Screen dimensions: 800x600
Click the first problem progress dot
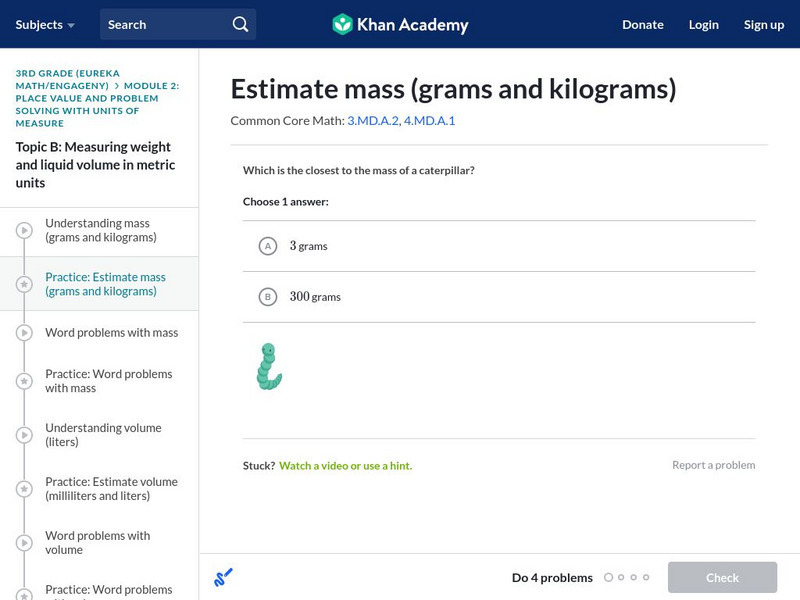608,577
